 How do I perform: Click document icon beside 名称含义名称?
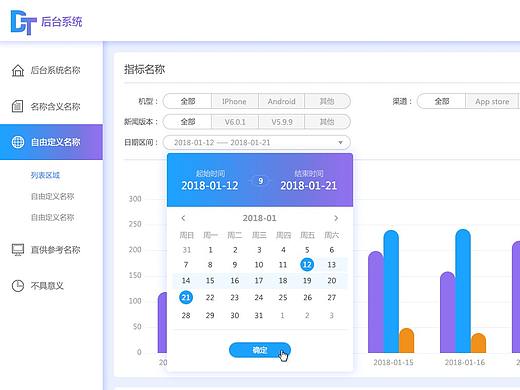pyautogui.click(x=17, y=106)
